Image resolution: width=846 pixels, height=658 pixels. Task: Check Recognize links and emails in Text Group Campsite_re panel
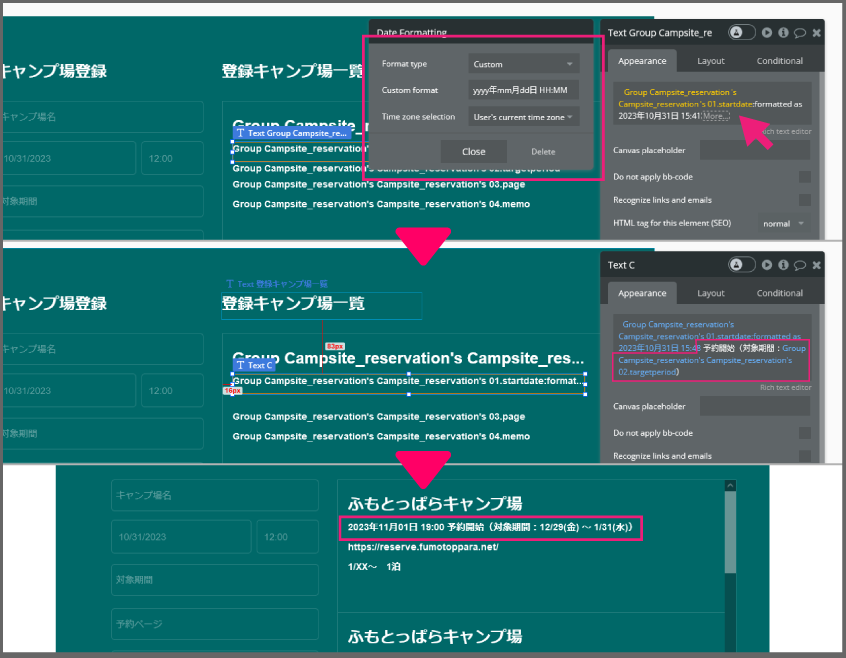point(804,200)
